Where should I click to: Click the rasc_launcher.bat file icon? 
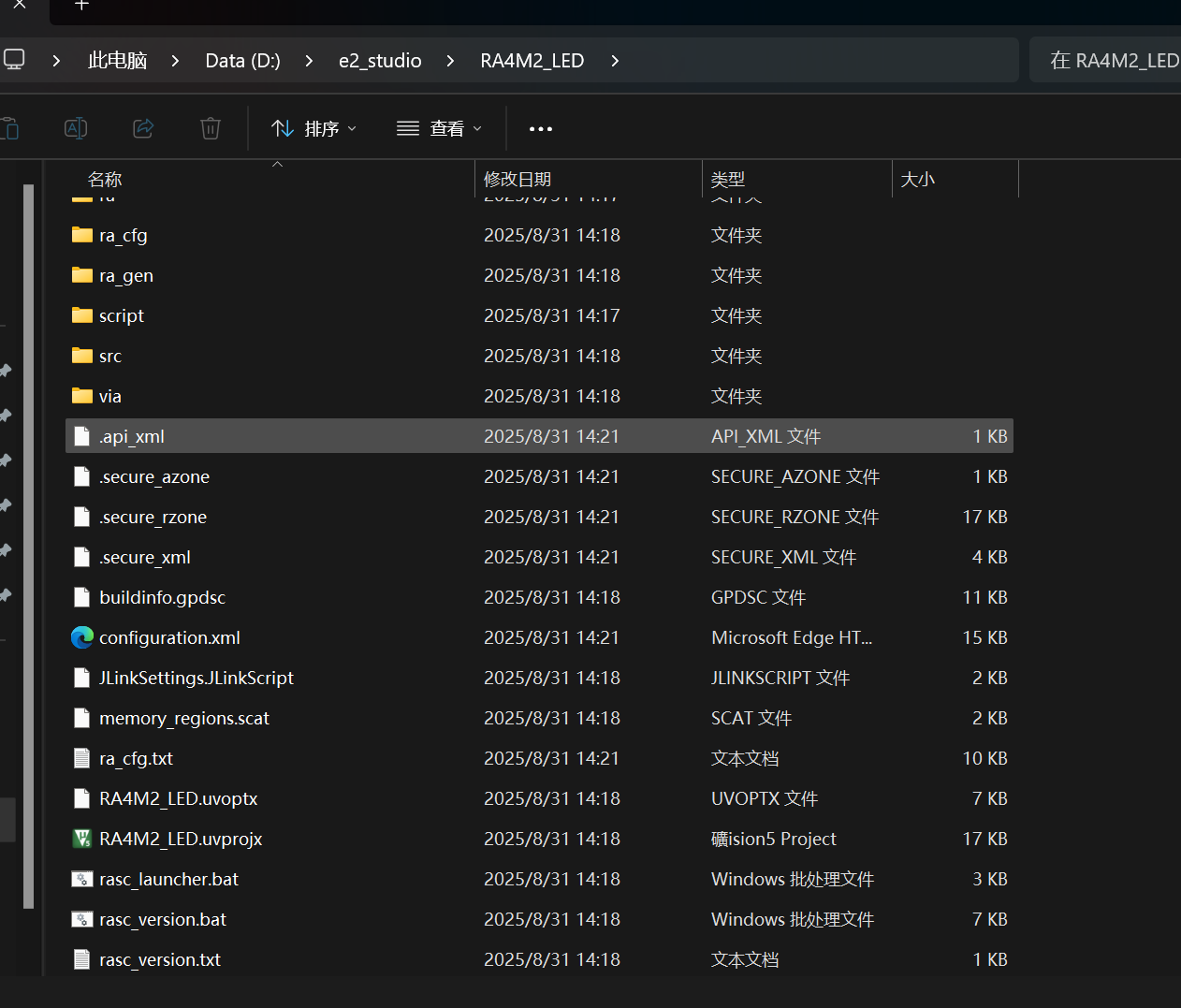click(82, 879)
